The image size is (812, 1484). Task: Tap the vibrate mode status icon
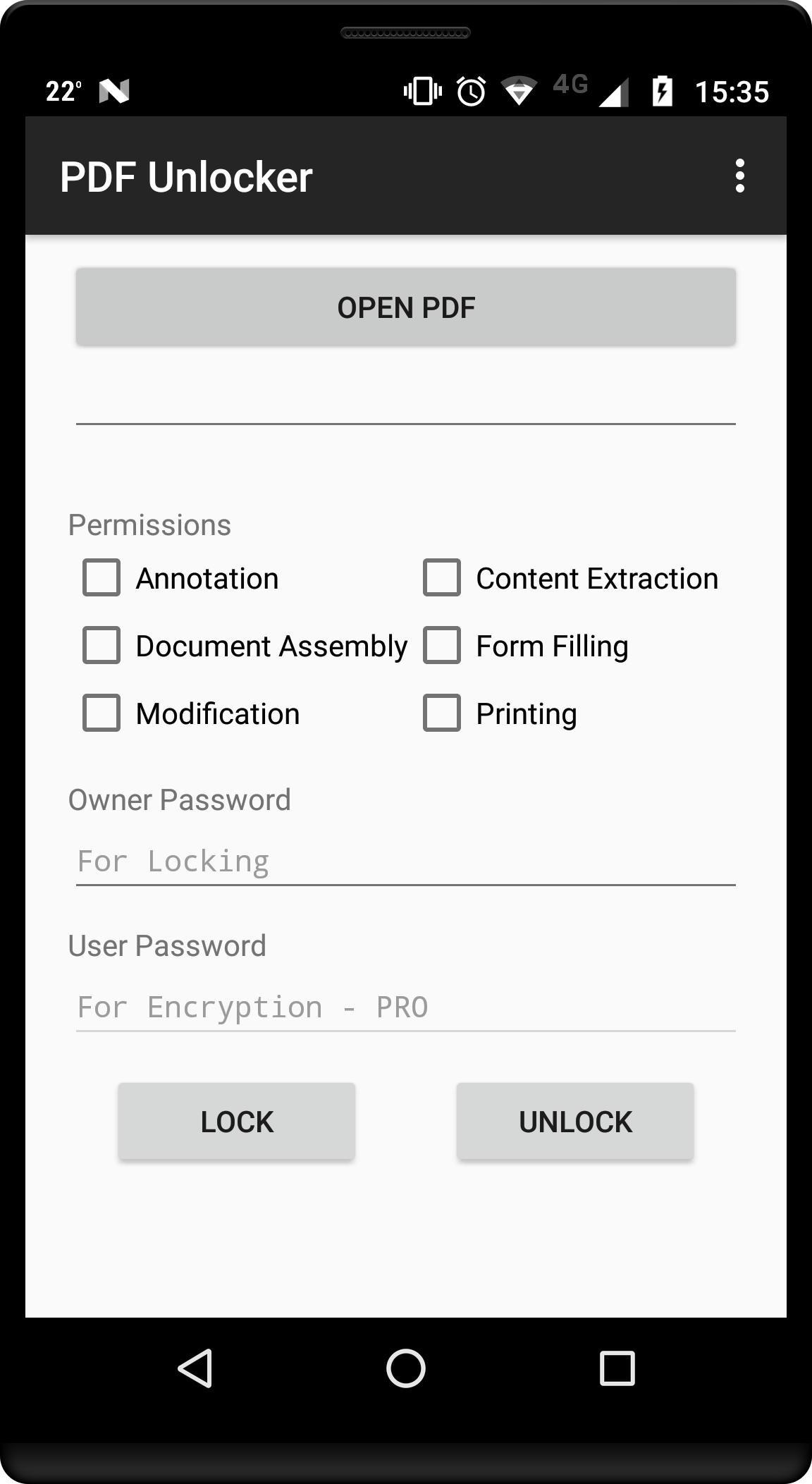point(423,91)
